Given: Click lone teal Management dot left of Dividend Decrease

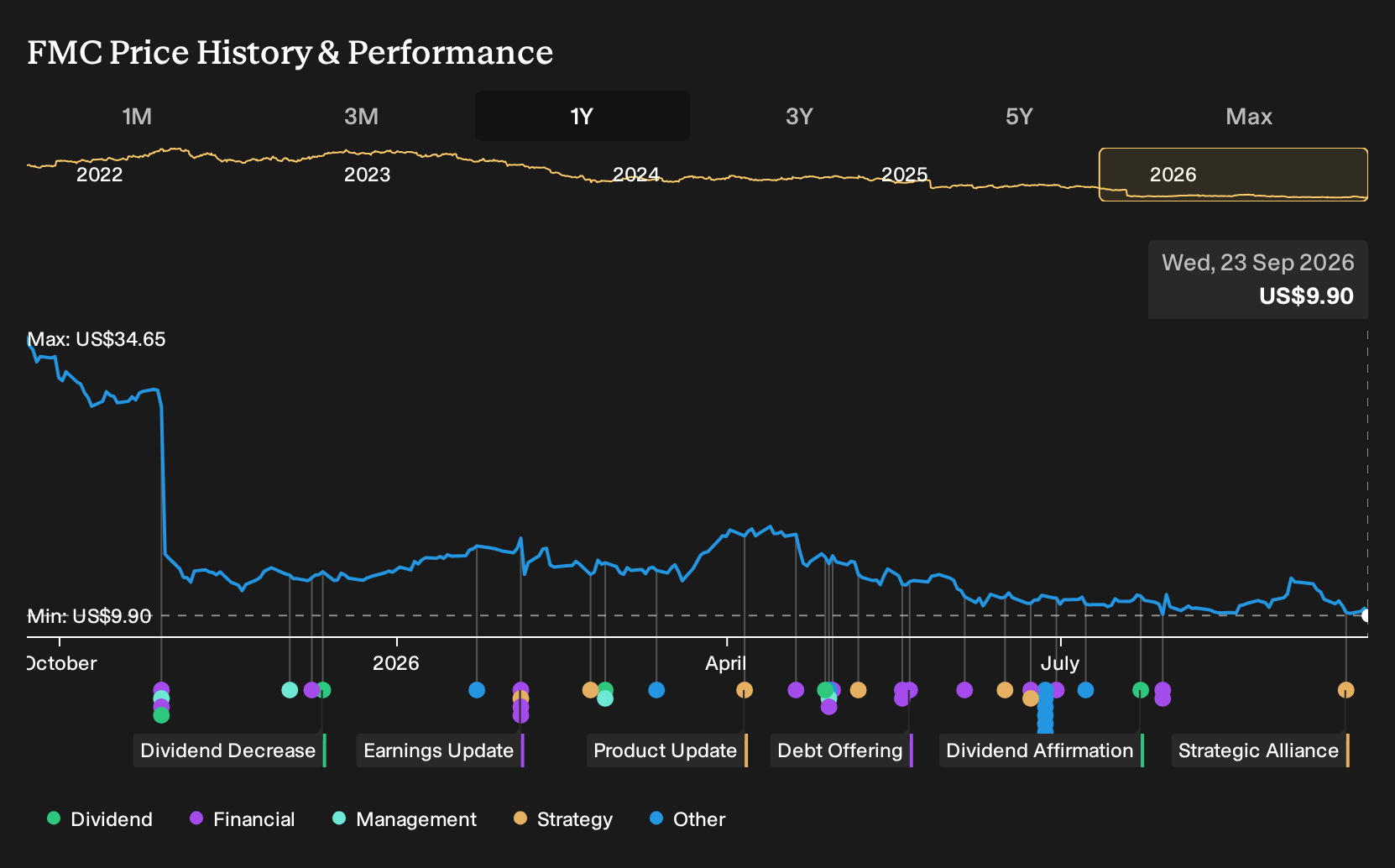Looking at the screenshot, I should pos(290,690).
